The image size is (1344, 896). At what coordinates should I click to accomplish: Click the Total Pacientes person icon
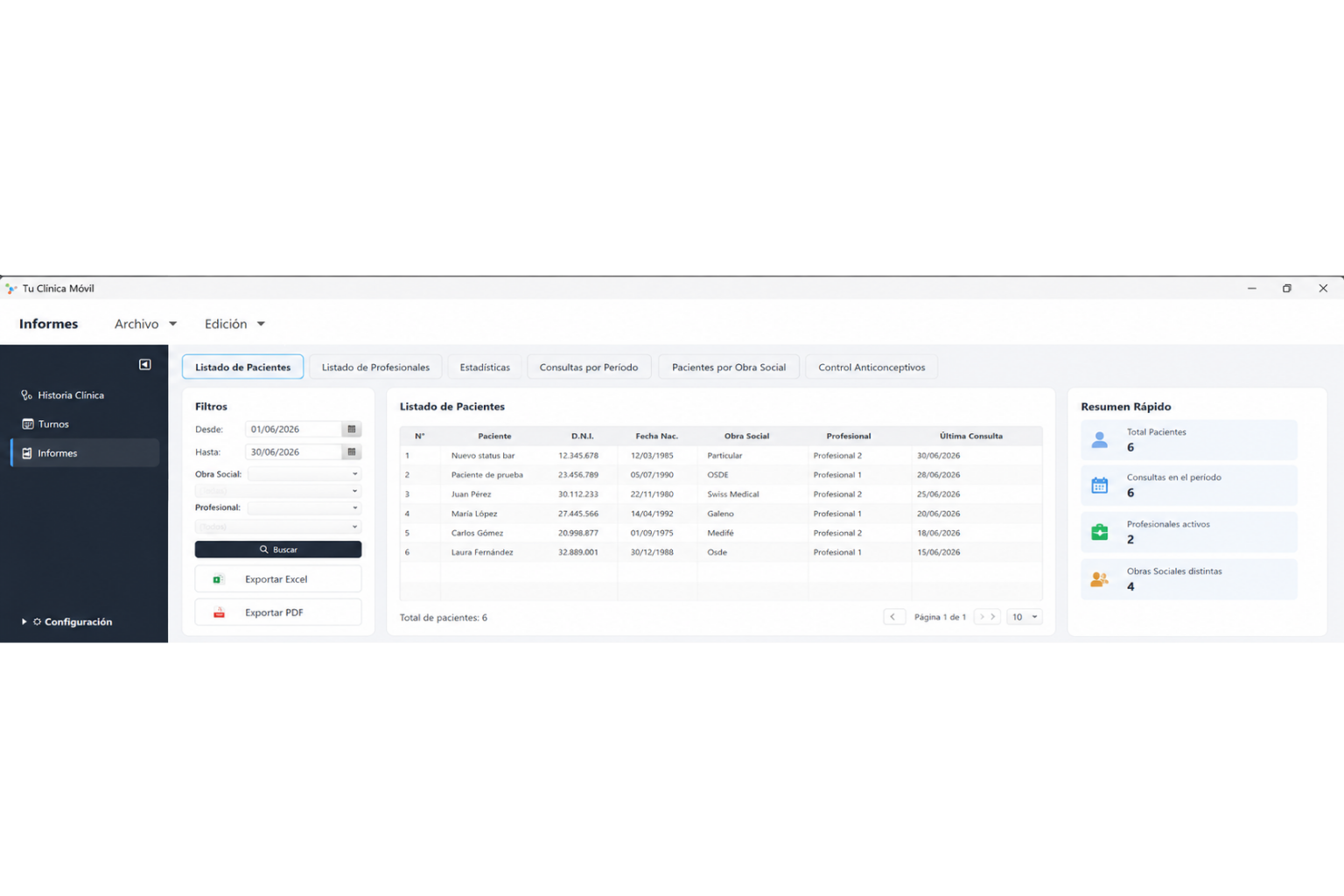pyautogui.click(x=1100, y=440)
